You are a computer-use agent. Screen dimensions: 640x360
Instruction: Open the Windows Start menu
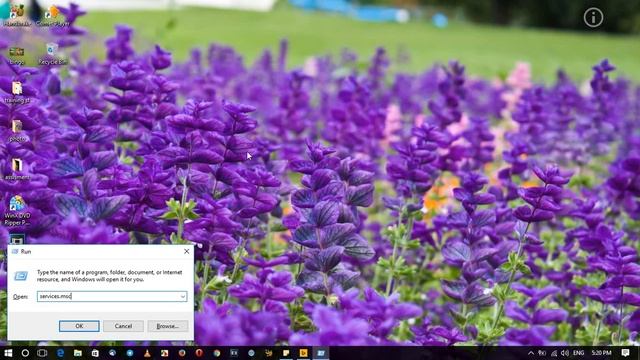tap(8, 353)
